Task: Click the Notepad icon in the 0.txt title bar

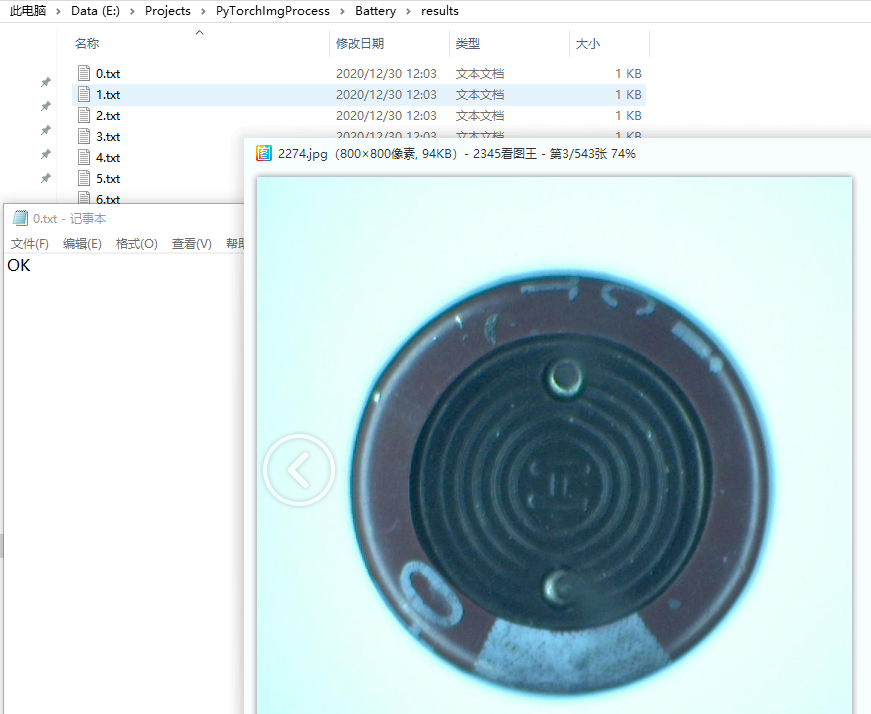Action: tap(21, 218)
